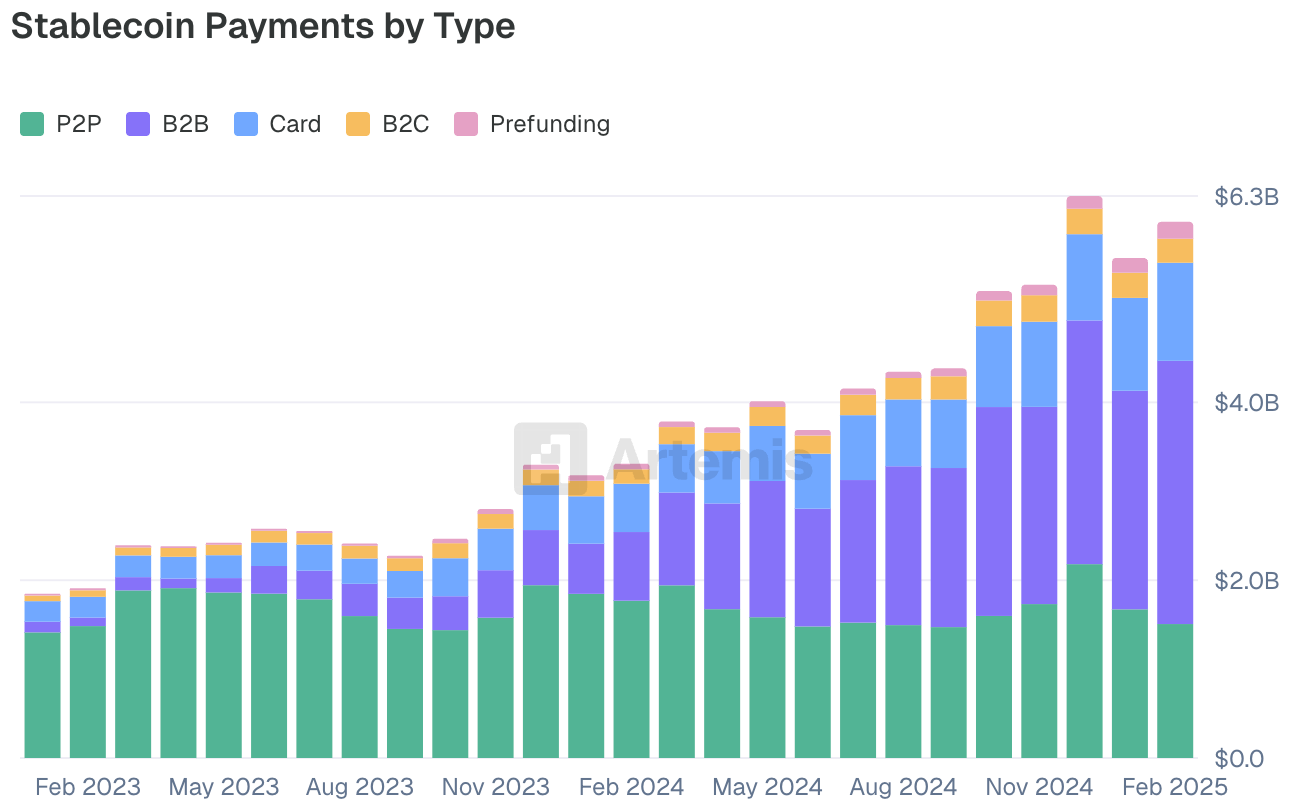
Task: Click the $6.3B axis value
Action: point(1243,197)
